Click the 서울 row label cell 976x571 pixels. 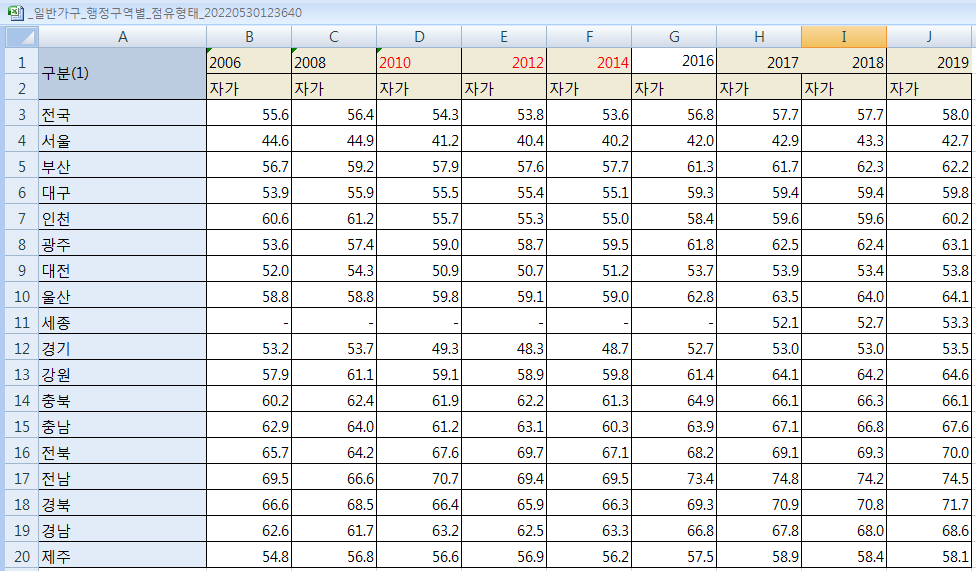tap(122, 141)
